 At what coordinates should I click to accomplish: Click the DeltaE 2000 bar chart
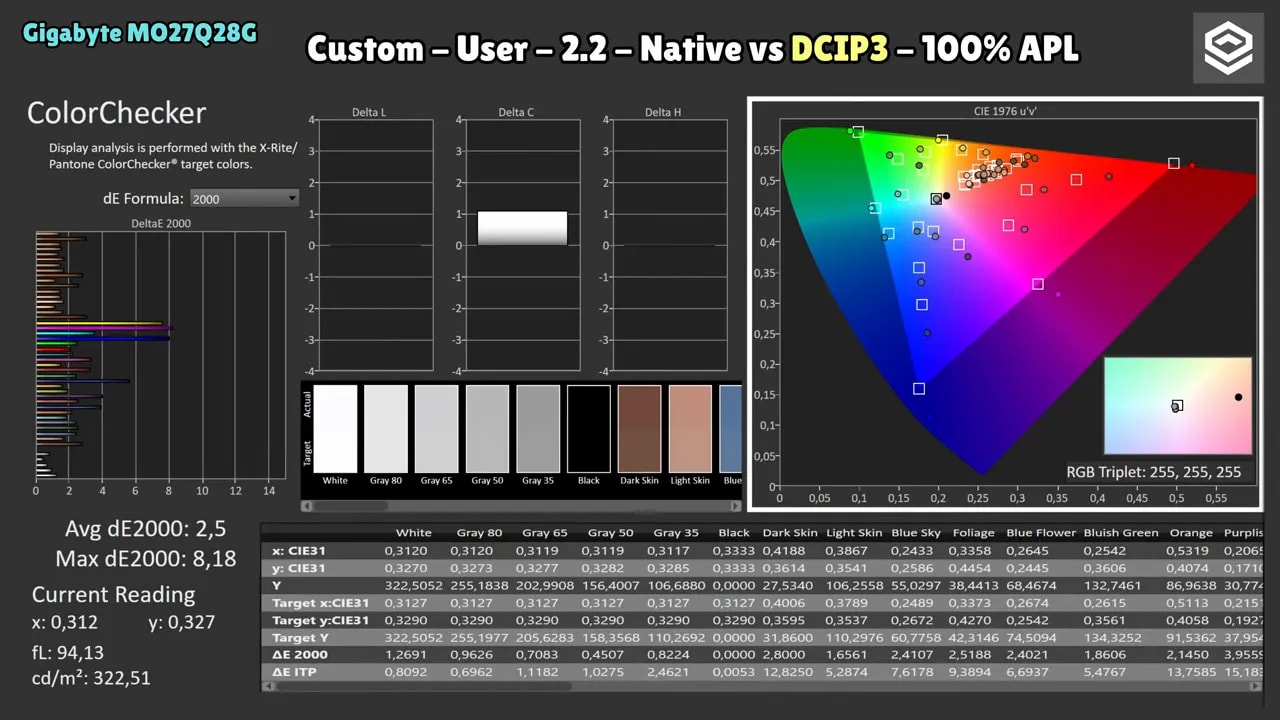pos(160,355)
